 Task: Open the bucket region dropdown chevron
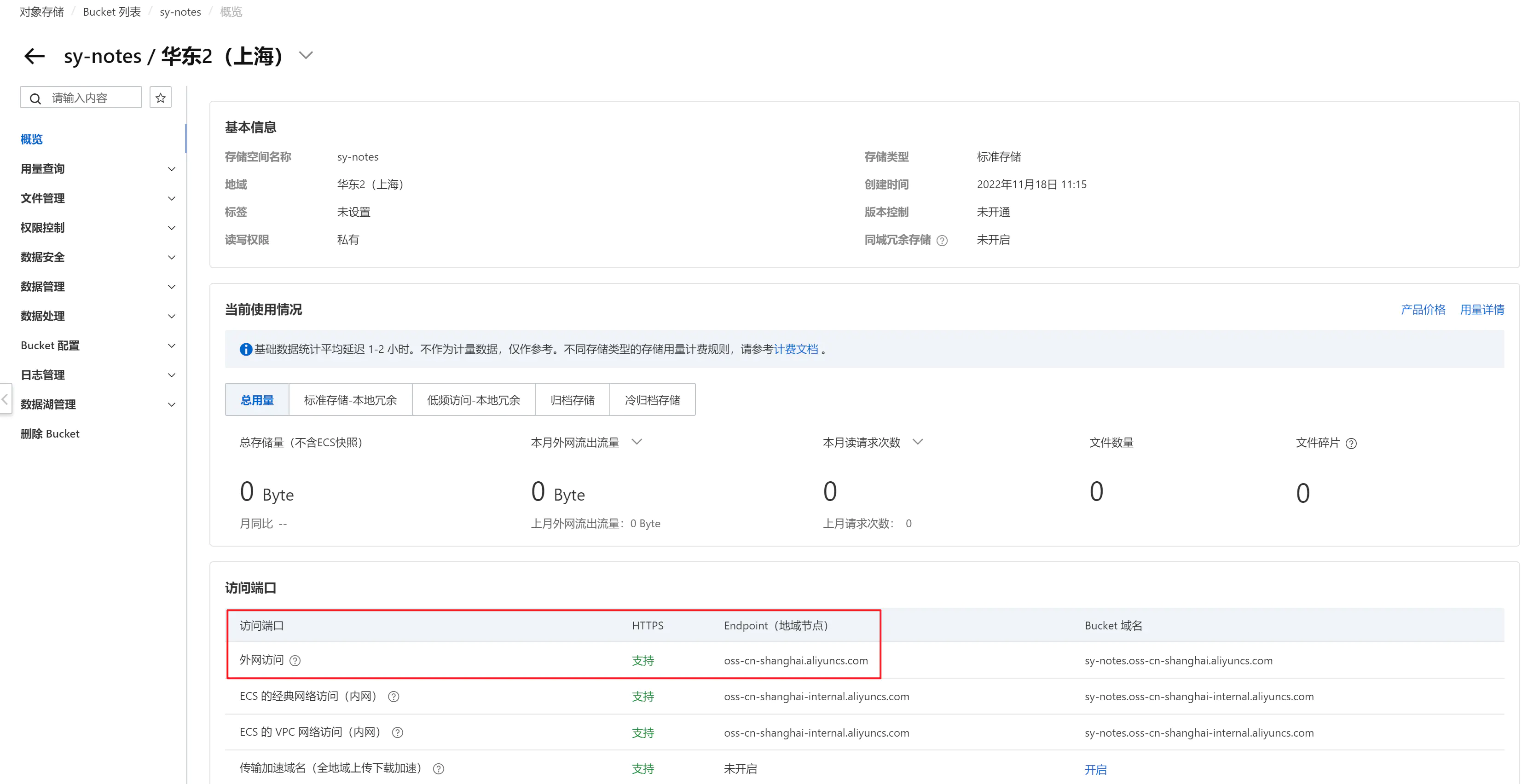coord(306,56)
